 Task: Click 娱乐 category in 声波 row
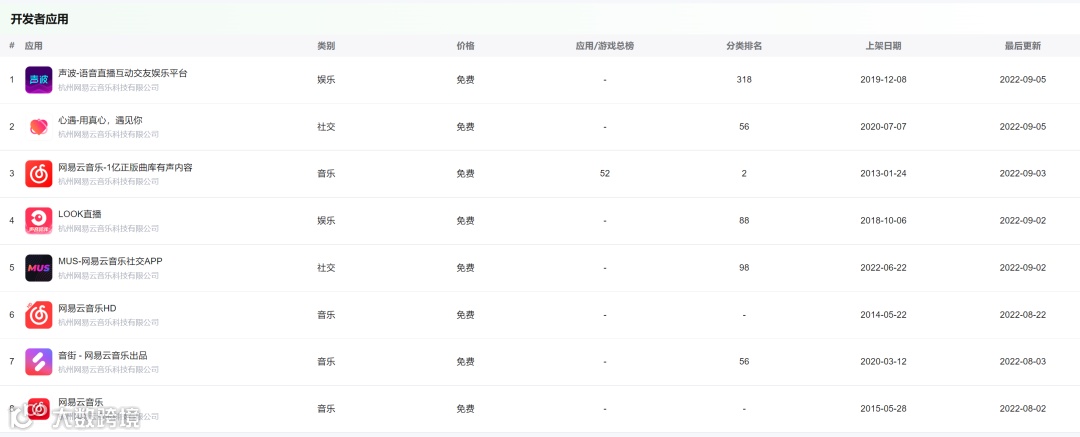tap(326, 80)
